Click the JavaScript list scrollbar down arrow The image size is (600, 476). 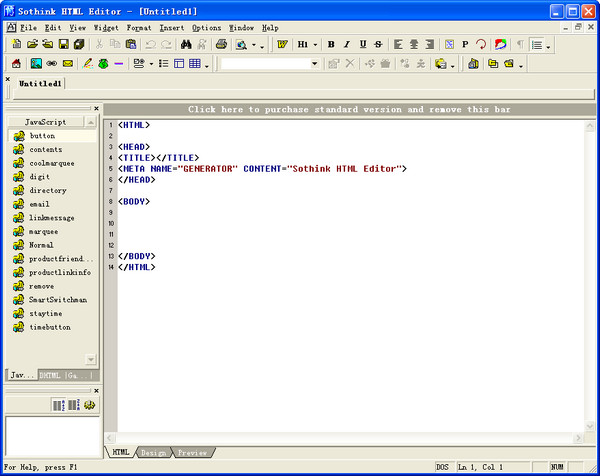click(x=91, y=360)
